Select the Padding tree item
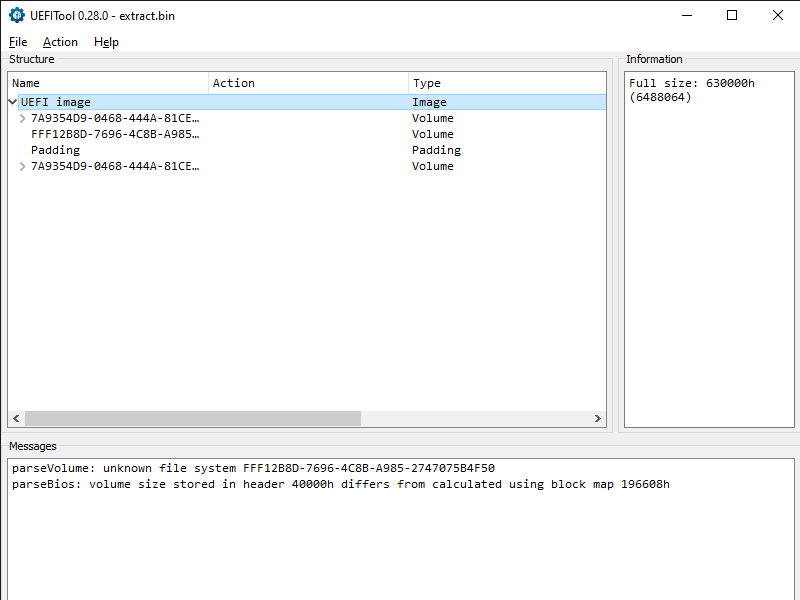 (x=55, y=150)
